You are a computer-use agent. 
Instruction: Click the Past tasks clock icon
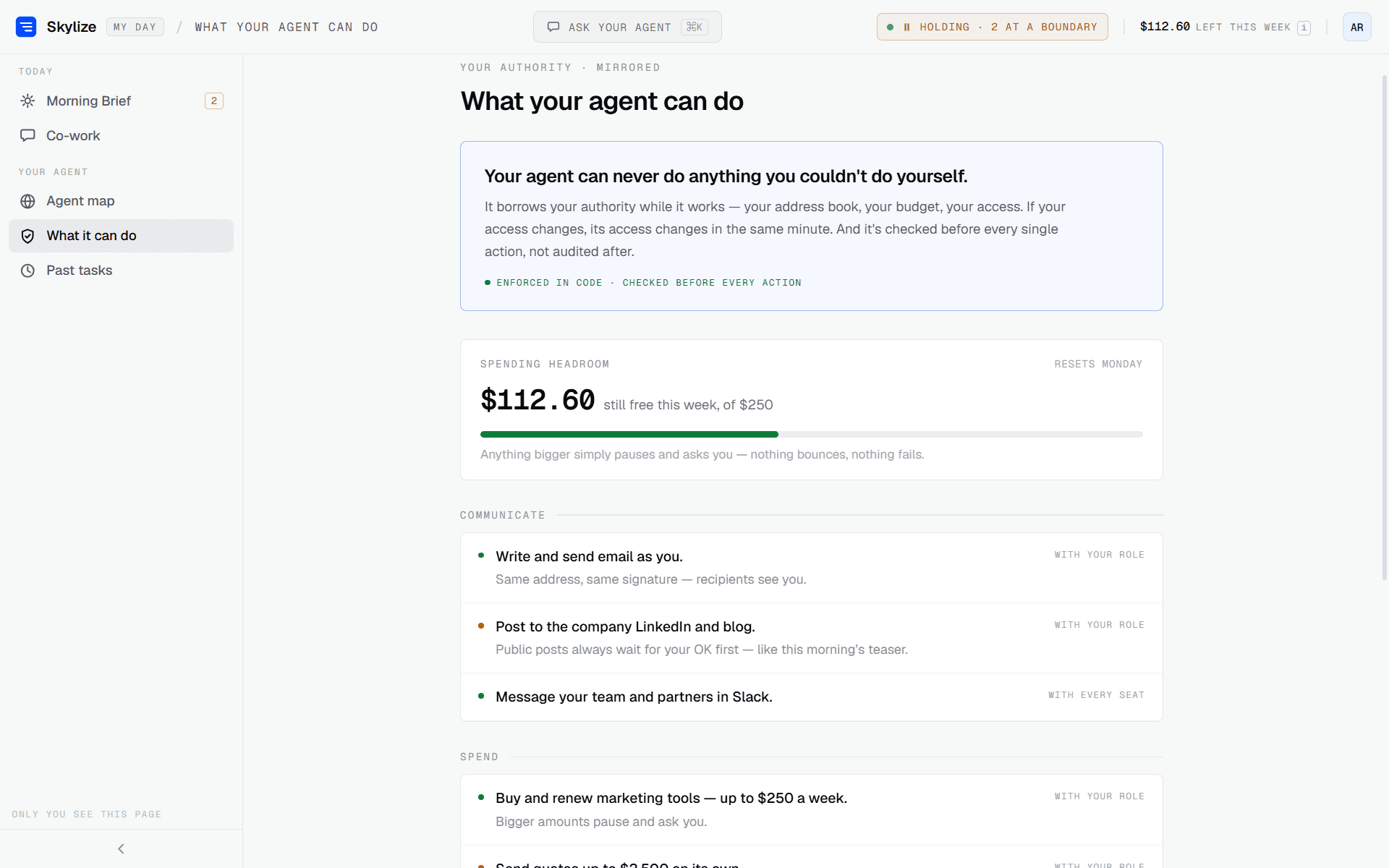(x=27, y=271)
